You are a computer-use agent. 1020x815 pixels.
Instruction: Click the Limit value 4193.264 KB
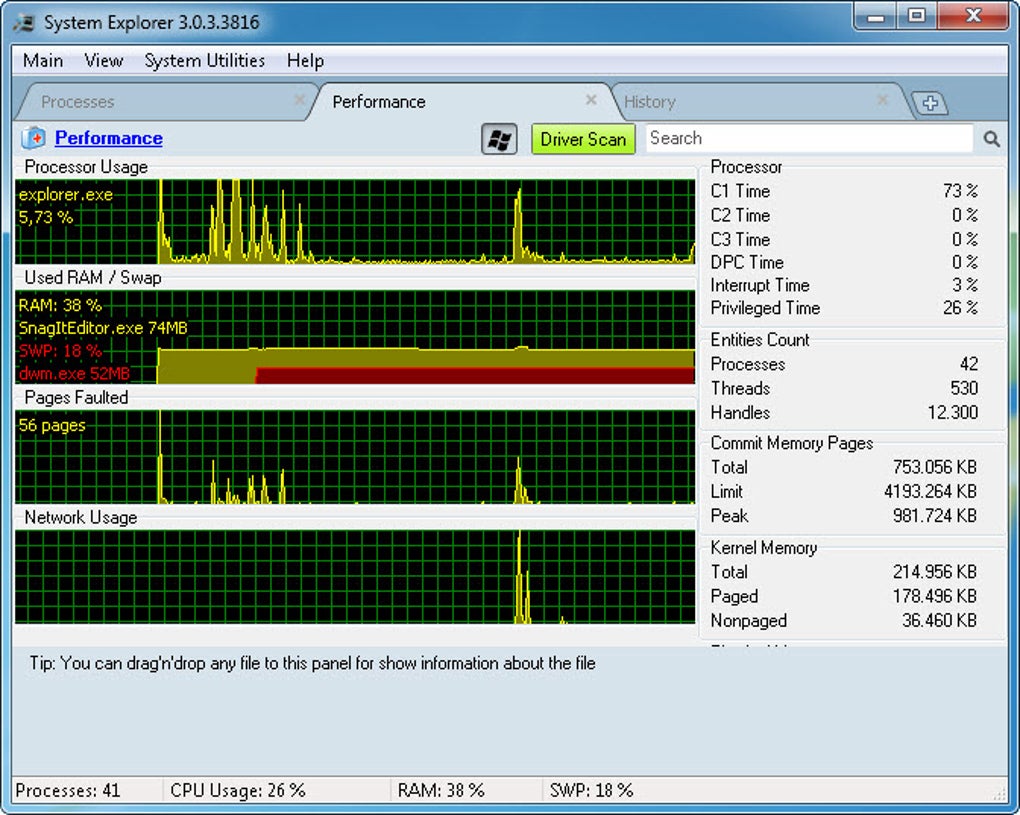point(930,492)
